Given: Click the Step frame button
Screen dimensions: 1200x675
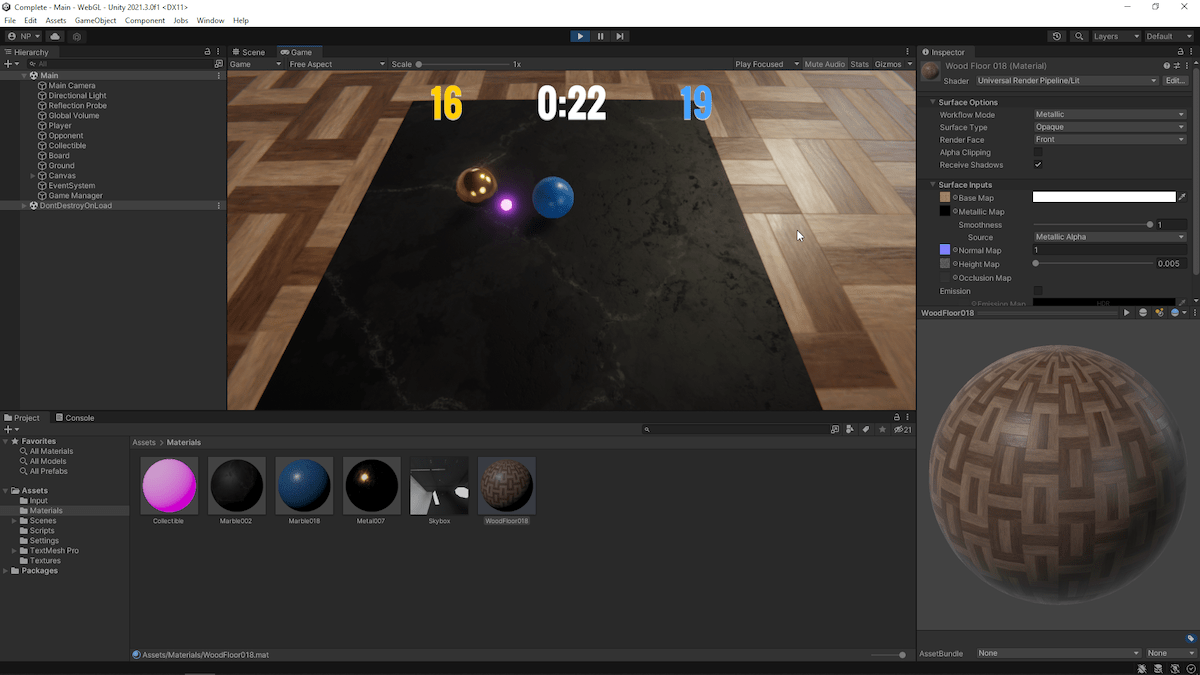Looking at the screenshot, I should click(x=620, y=35).
